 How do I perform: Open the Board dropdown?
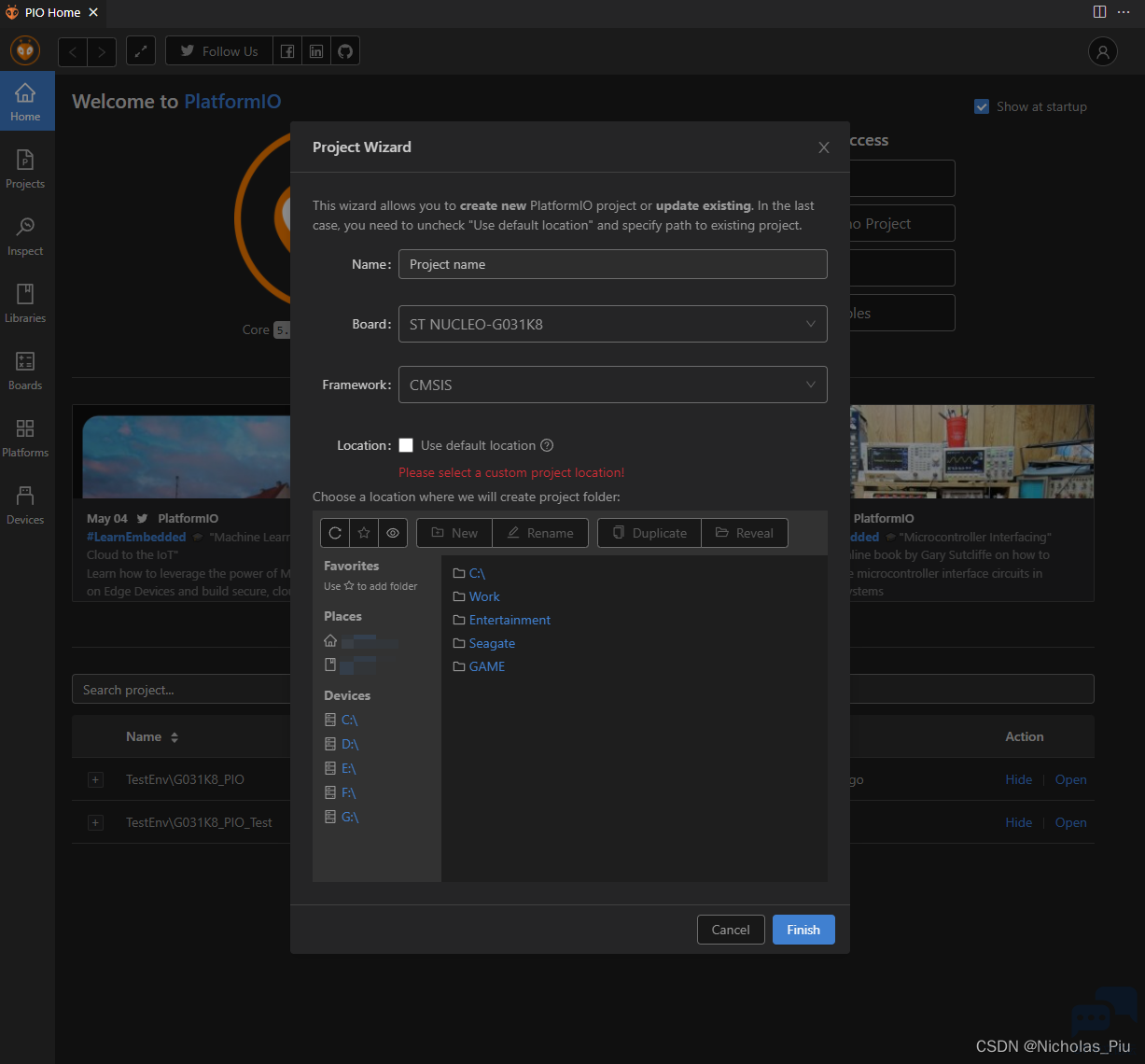613,324
